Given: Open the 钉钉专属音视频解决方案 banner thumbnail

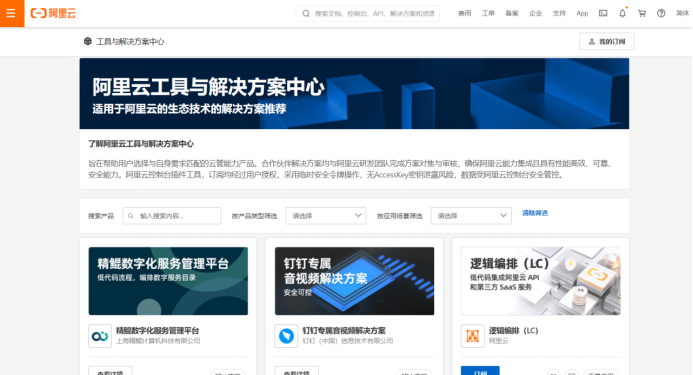Looking at the screenshot, I should pyautogui.click(x=354, y=281).
